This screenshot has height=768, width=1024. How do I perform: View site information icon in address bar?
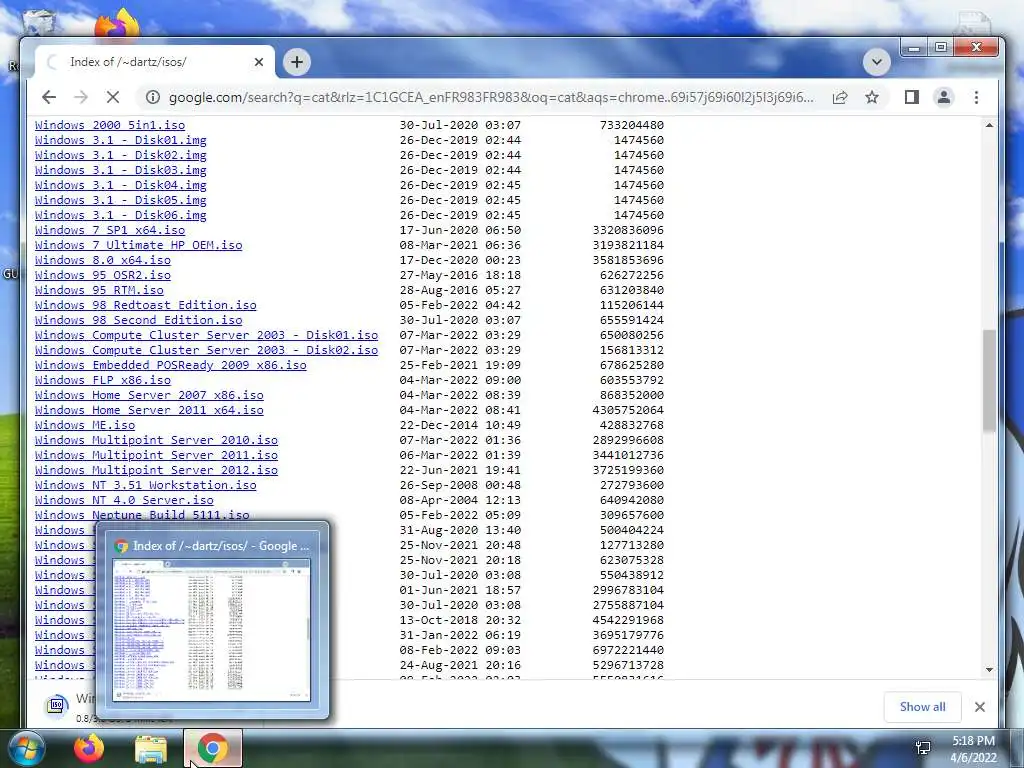tap(153, 97)
